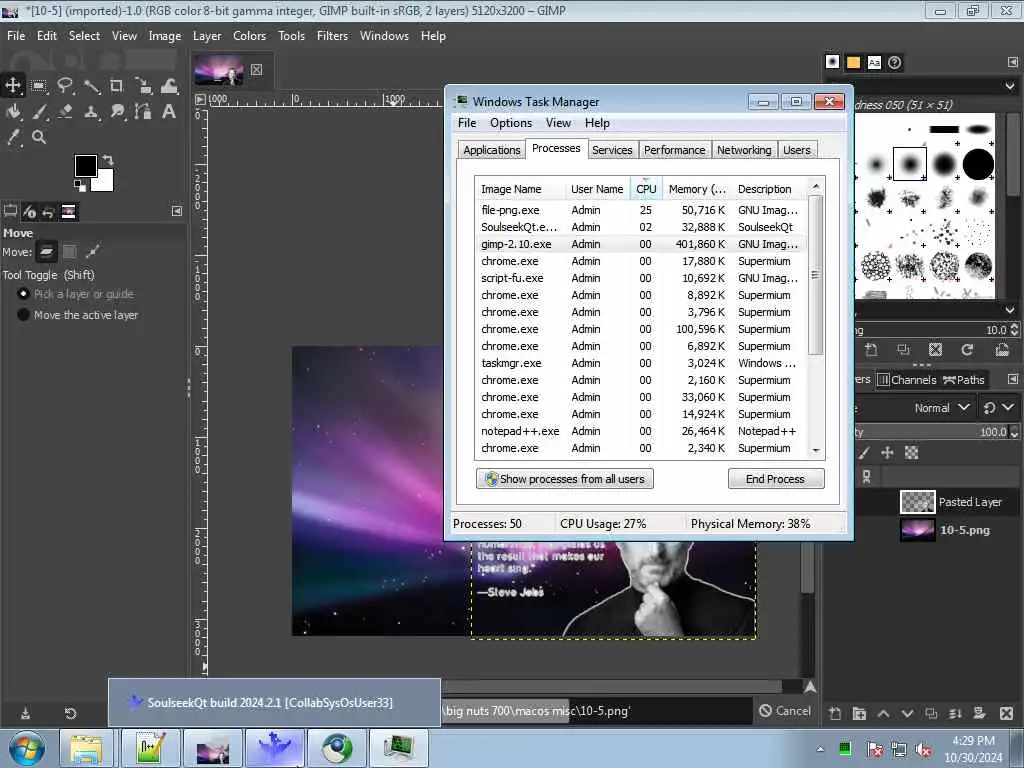
Task: Click Show processes from all users
Action: pos(565,479)
